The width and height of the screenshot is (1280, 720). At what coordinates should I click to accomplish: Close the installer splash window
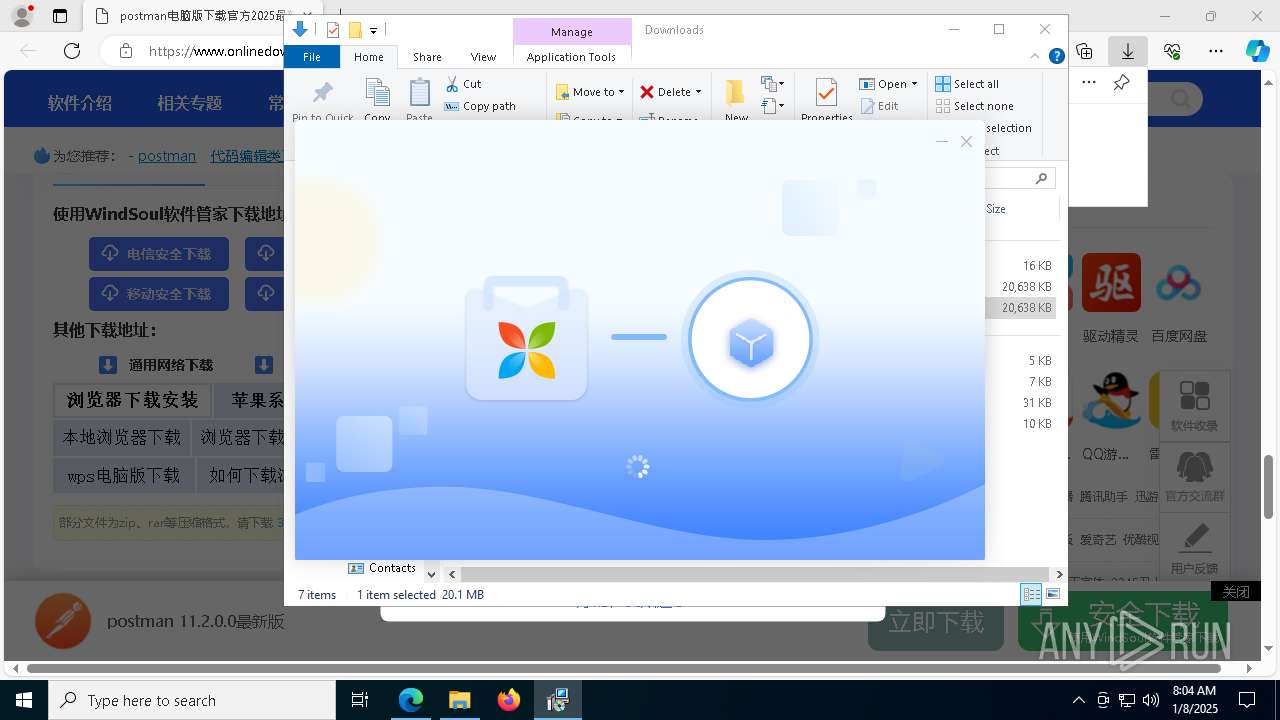click(966, 142)
